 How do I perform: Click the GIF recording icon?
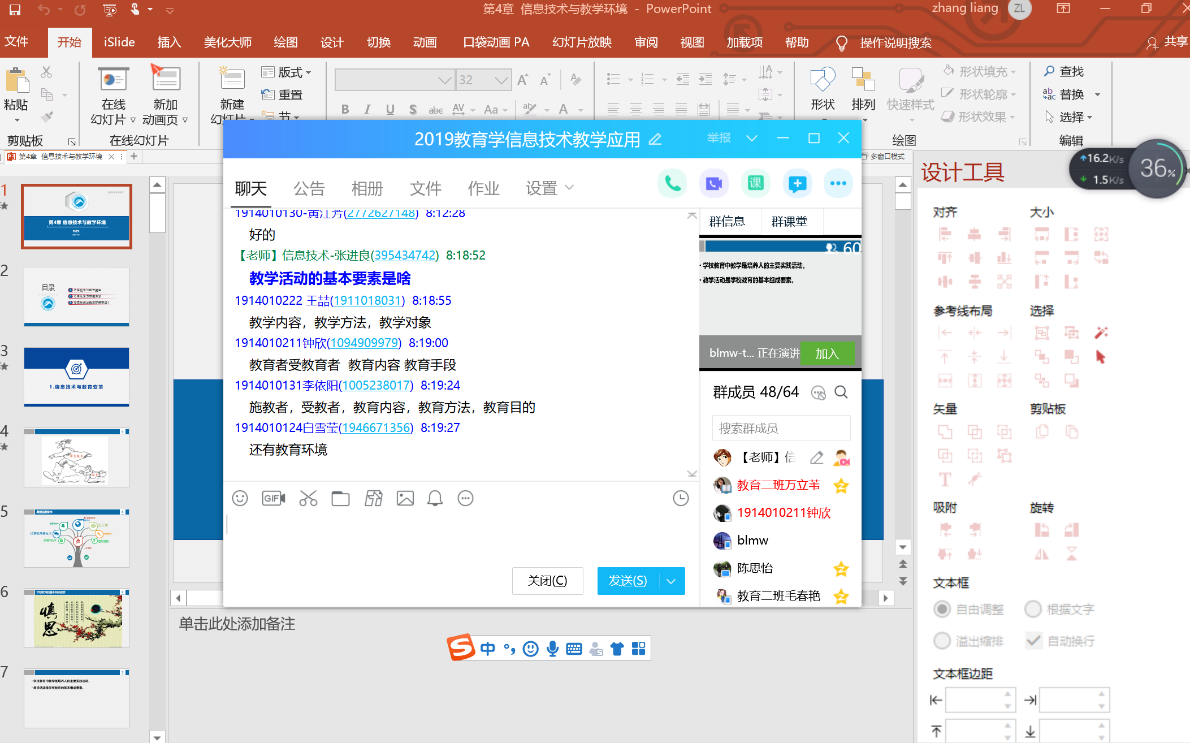[x=273, y=498]
